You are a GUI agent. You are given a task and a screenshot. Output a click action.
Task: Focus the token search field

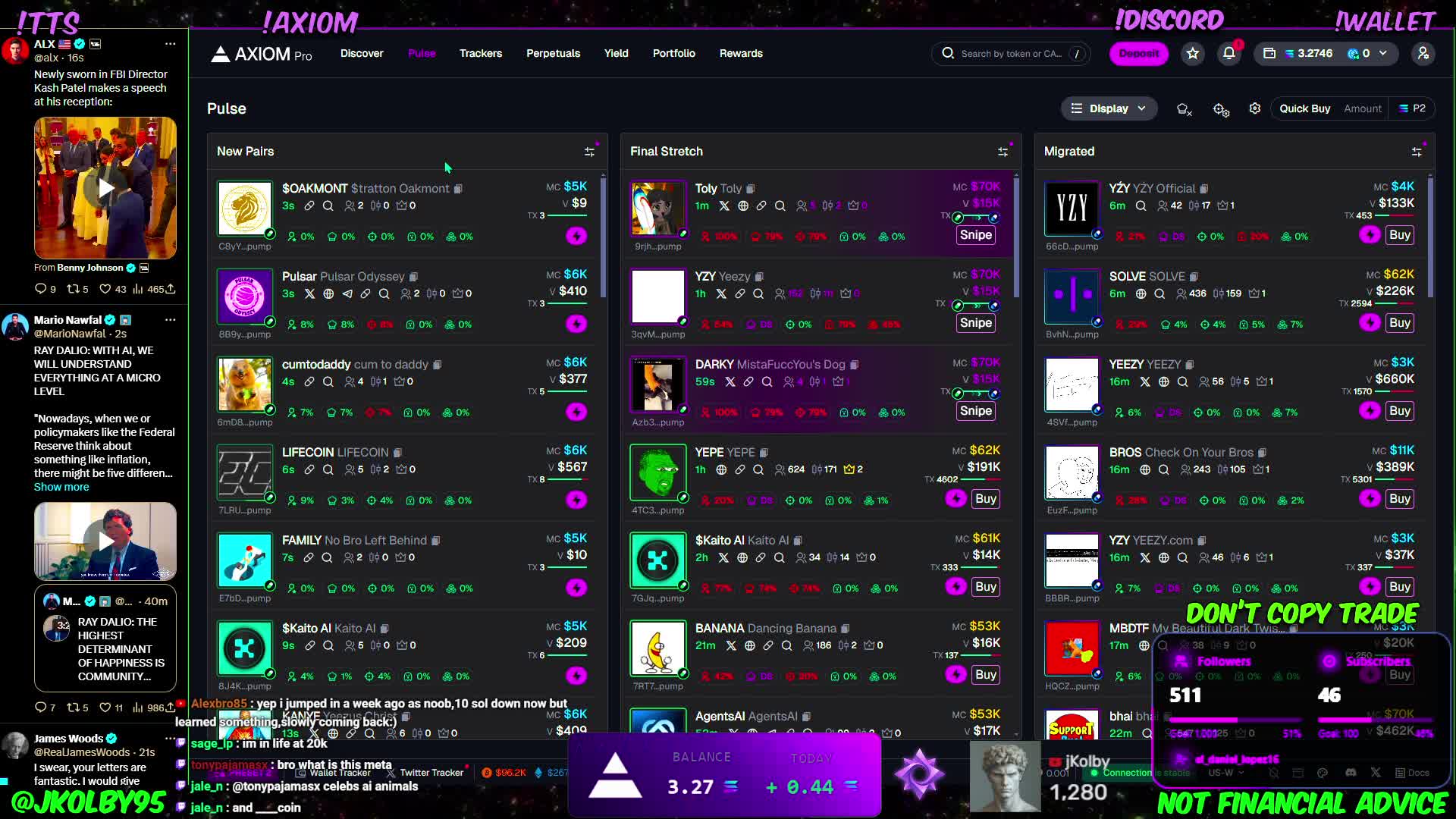[x=1011, y=53]
